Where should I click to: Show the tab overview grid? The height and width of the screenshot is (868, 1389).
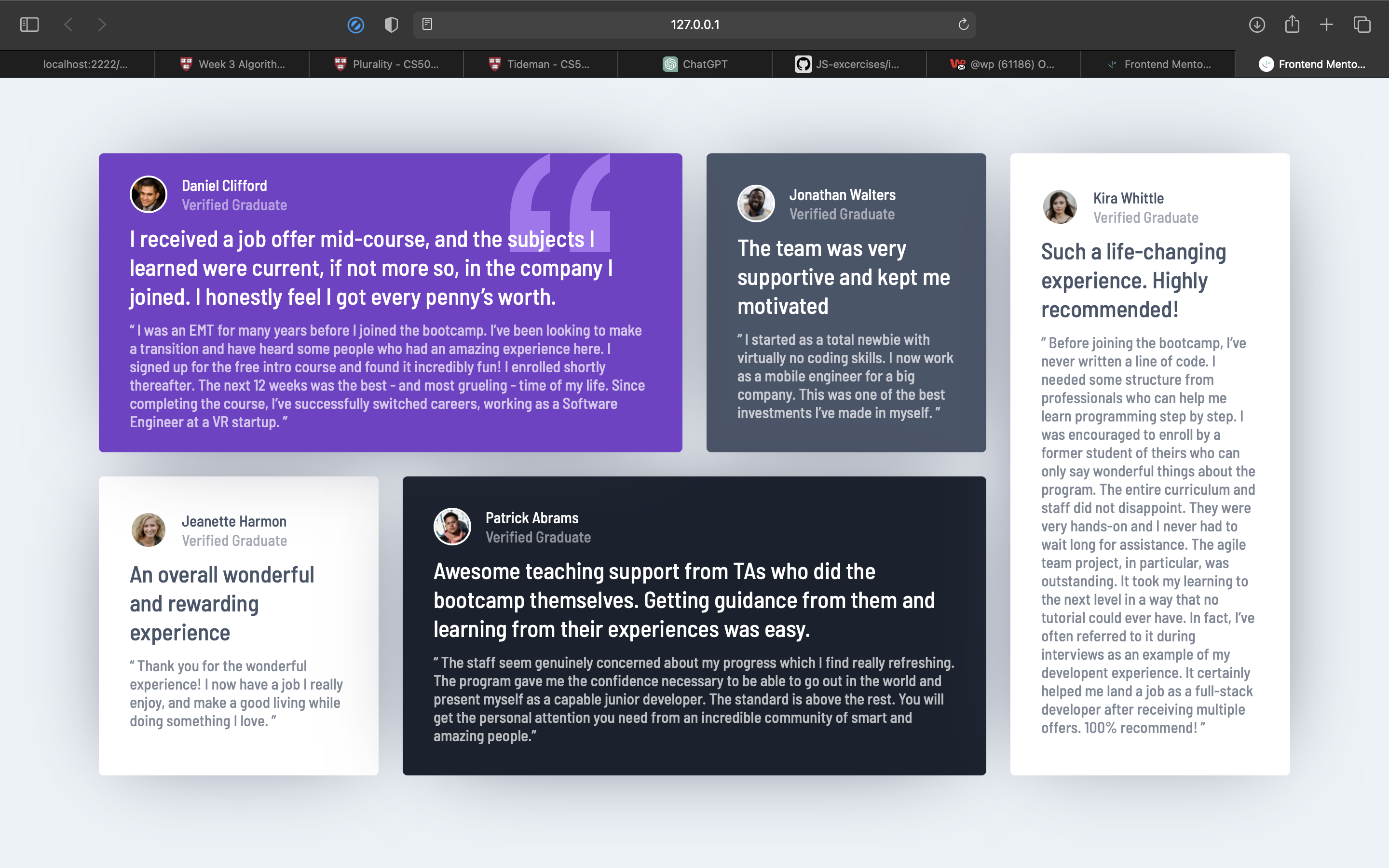pyautogui.click(x=1362, y=25)
